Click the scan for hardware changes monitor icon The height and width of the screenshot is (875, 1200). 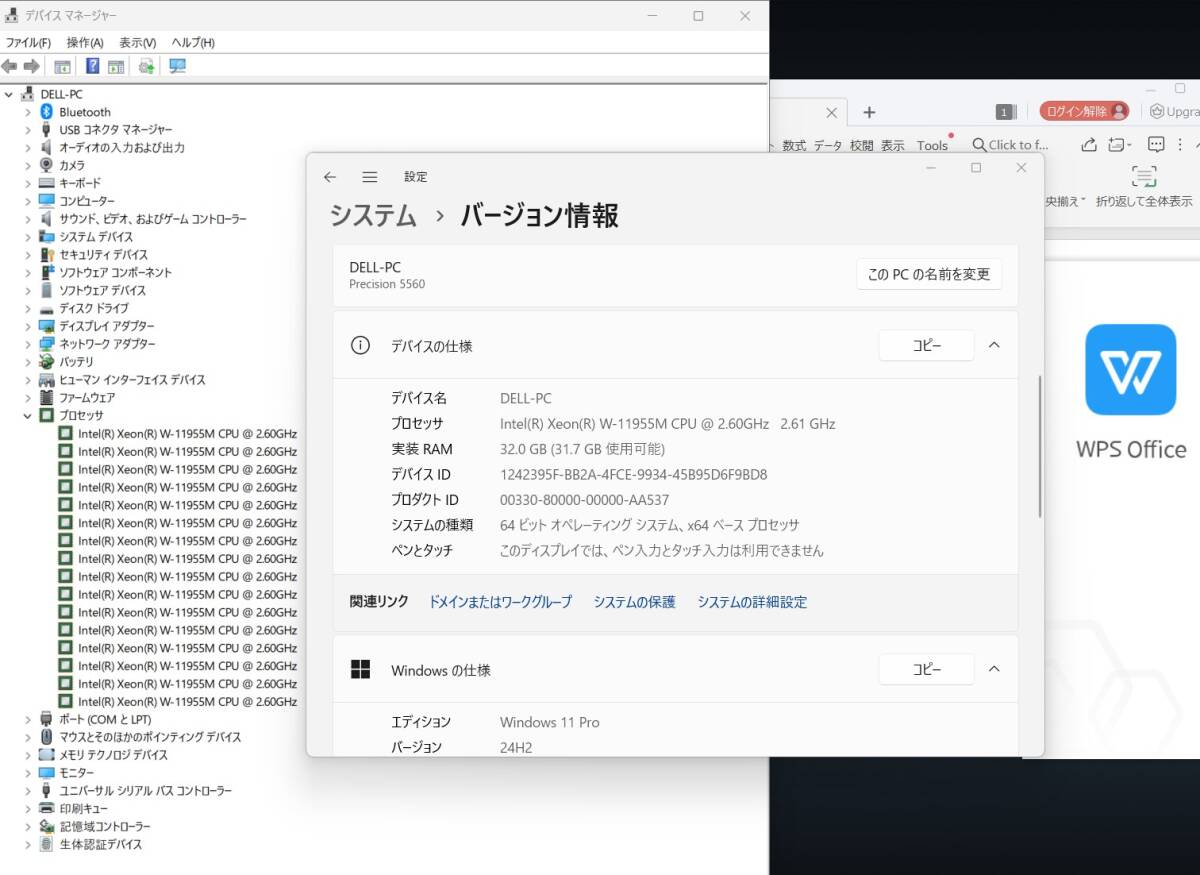177,66
